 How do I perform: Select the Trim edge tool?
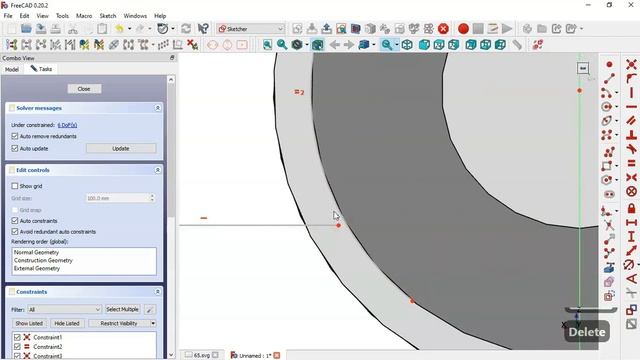609,225
